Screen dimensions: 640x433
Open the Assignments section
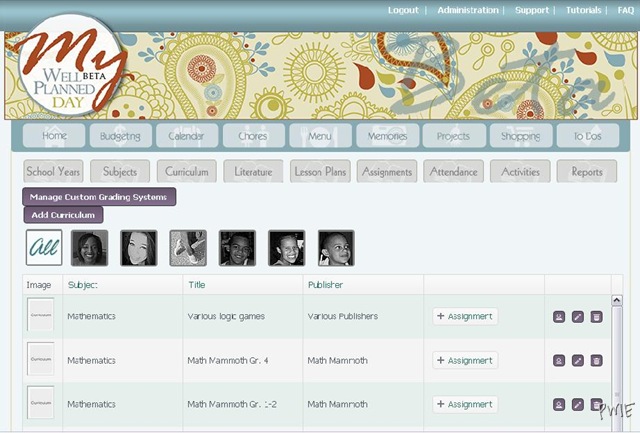[387, 171]
